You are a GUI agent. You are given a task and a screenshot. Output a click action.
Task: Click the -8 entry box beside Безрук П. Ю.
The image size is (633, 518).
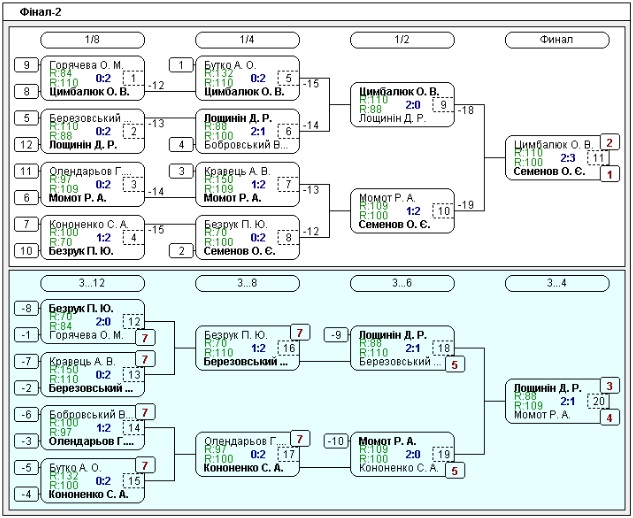pyautogui.click(x=26, y=308)
